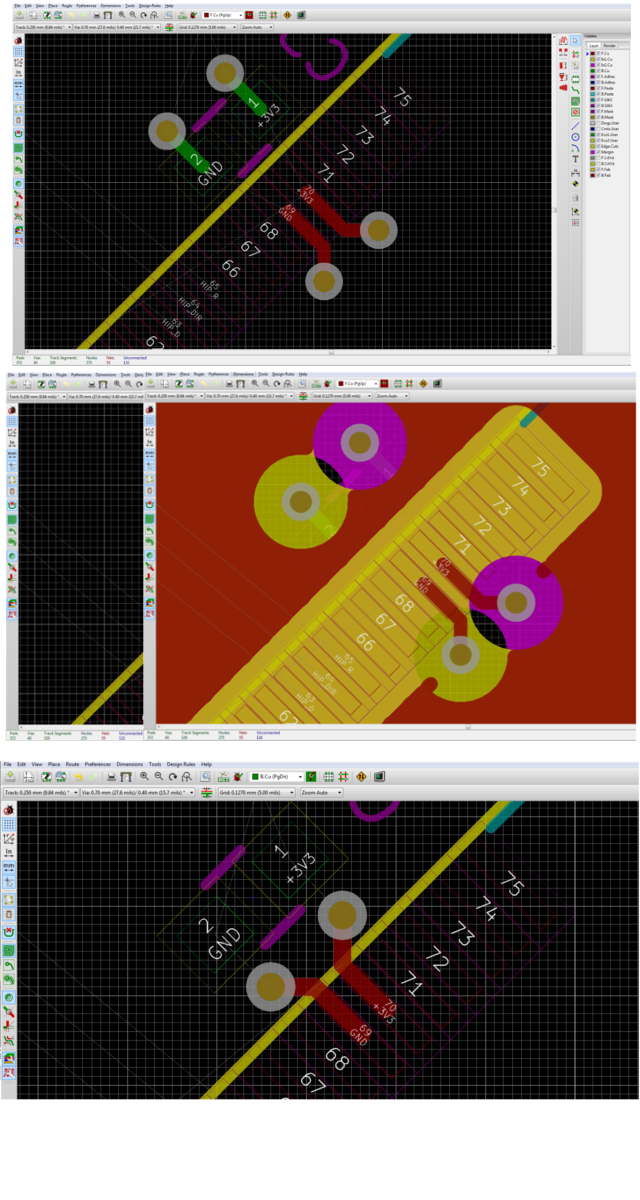
Task: Open Help menu in bottom window
Action: click(x=207, y=764)
